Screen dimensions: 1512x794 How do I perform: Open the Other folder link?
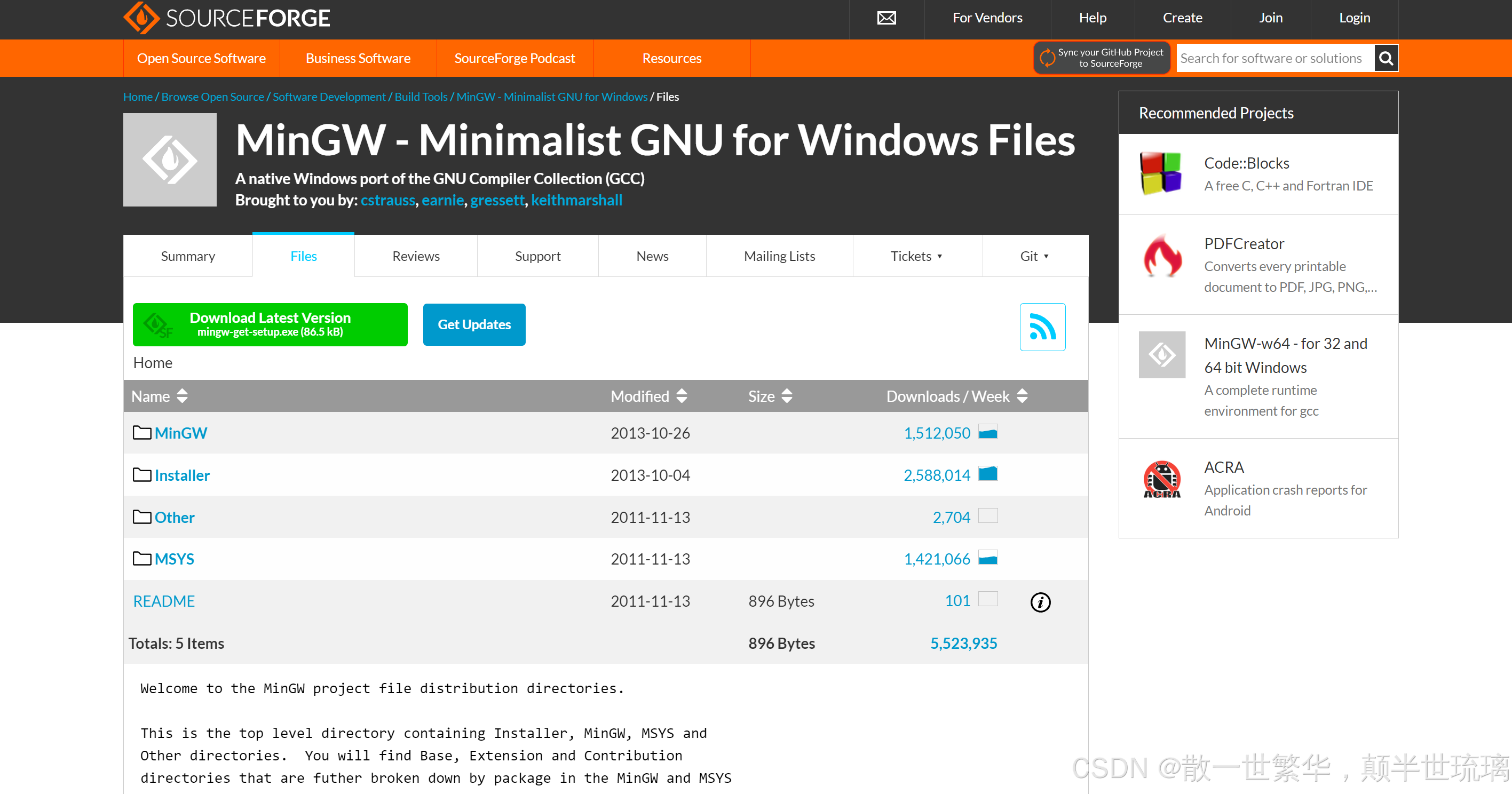click(x=175, y=518)
